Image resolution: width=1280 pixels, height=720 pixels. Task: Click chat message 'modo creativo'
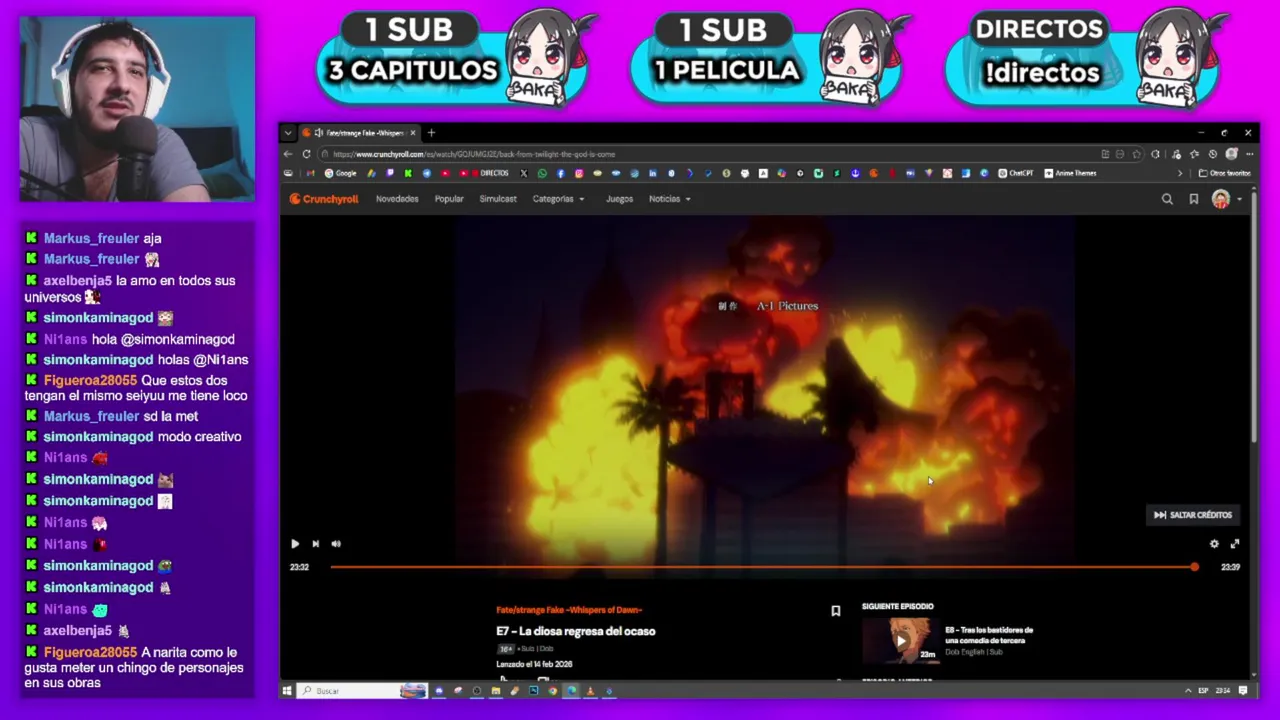tap(199, 437)
